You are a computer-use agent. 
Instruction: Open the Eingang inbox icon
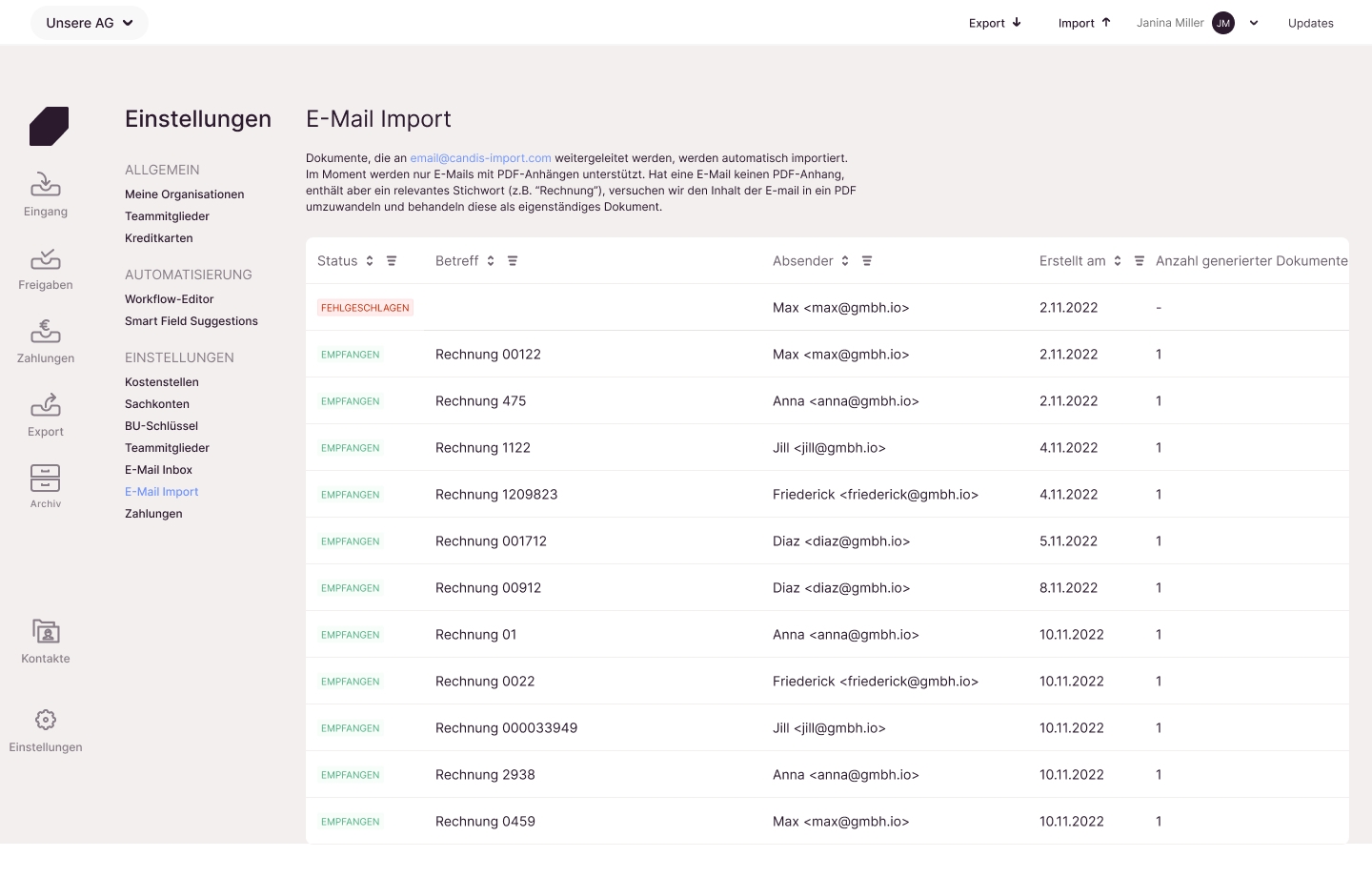pos(46,183)
